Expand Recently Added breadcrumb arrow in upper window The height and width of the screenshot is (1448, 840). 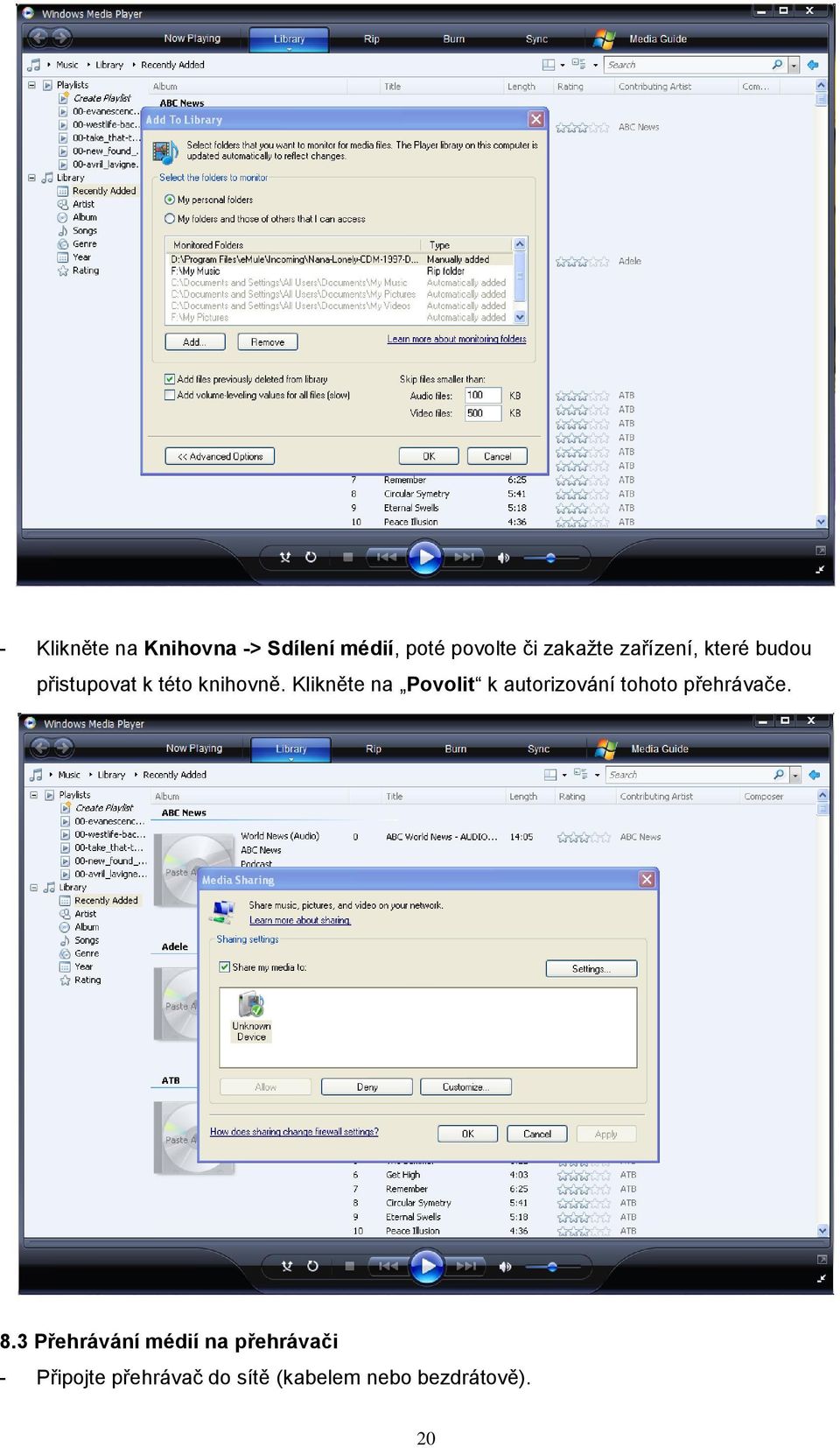[x=134, y=65]
